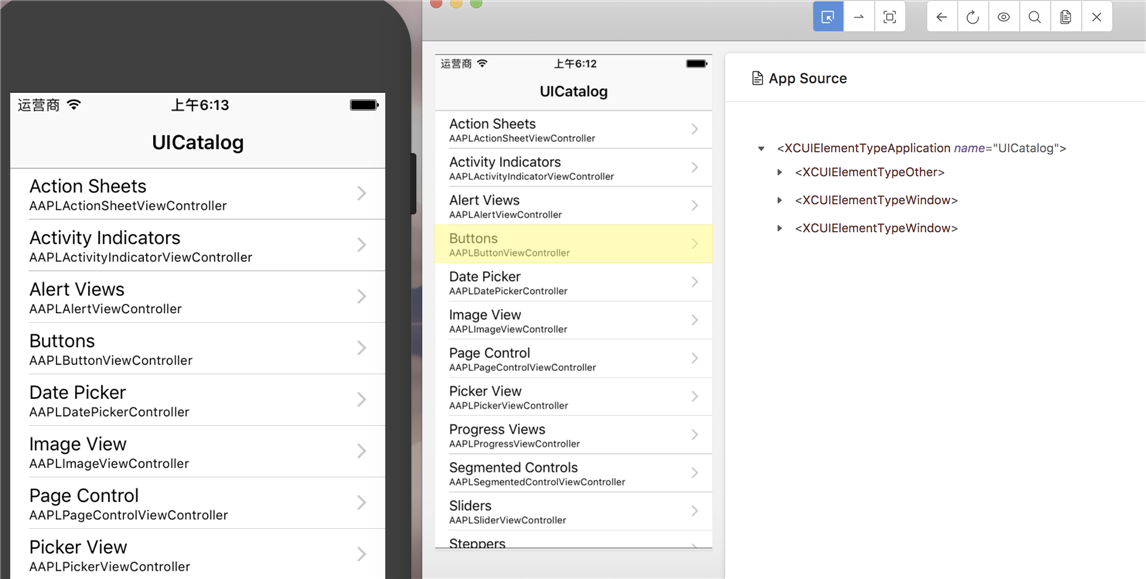Select highlighted Buttons row in inspector screenshot
This screenshot has width=1146, height=579.
(x=574, y=244)
